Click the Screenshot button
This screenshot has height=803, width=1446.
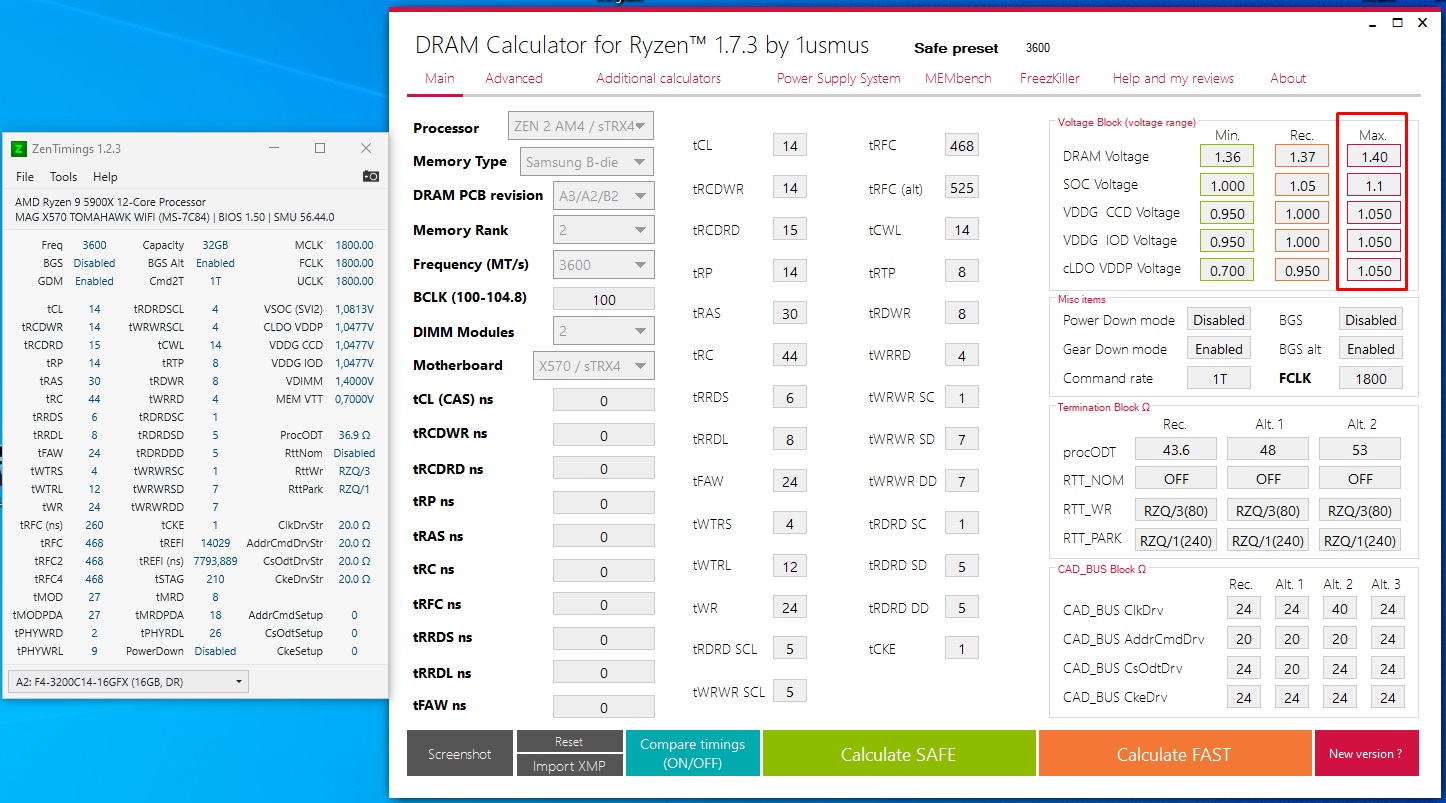click(x=460, y=754)
